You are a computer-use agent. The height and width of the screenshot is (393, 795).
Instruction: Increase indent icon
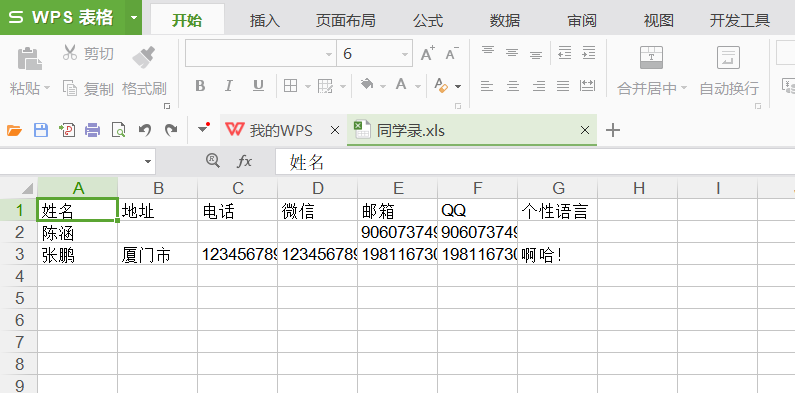point(589,53)
